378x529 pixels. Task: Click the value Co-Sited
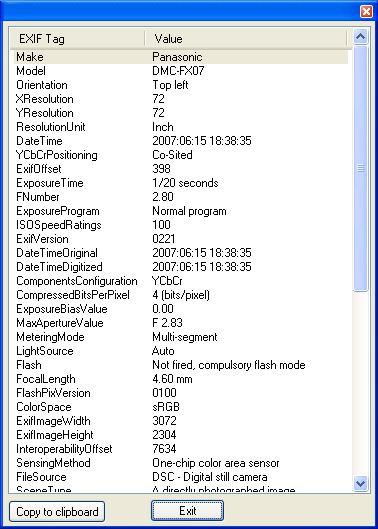coord(172,155)
